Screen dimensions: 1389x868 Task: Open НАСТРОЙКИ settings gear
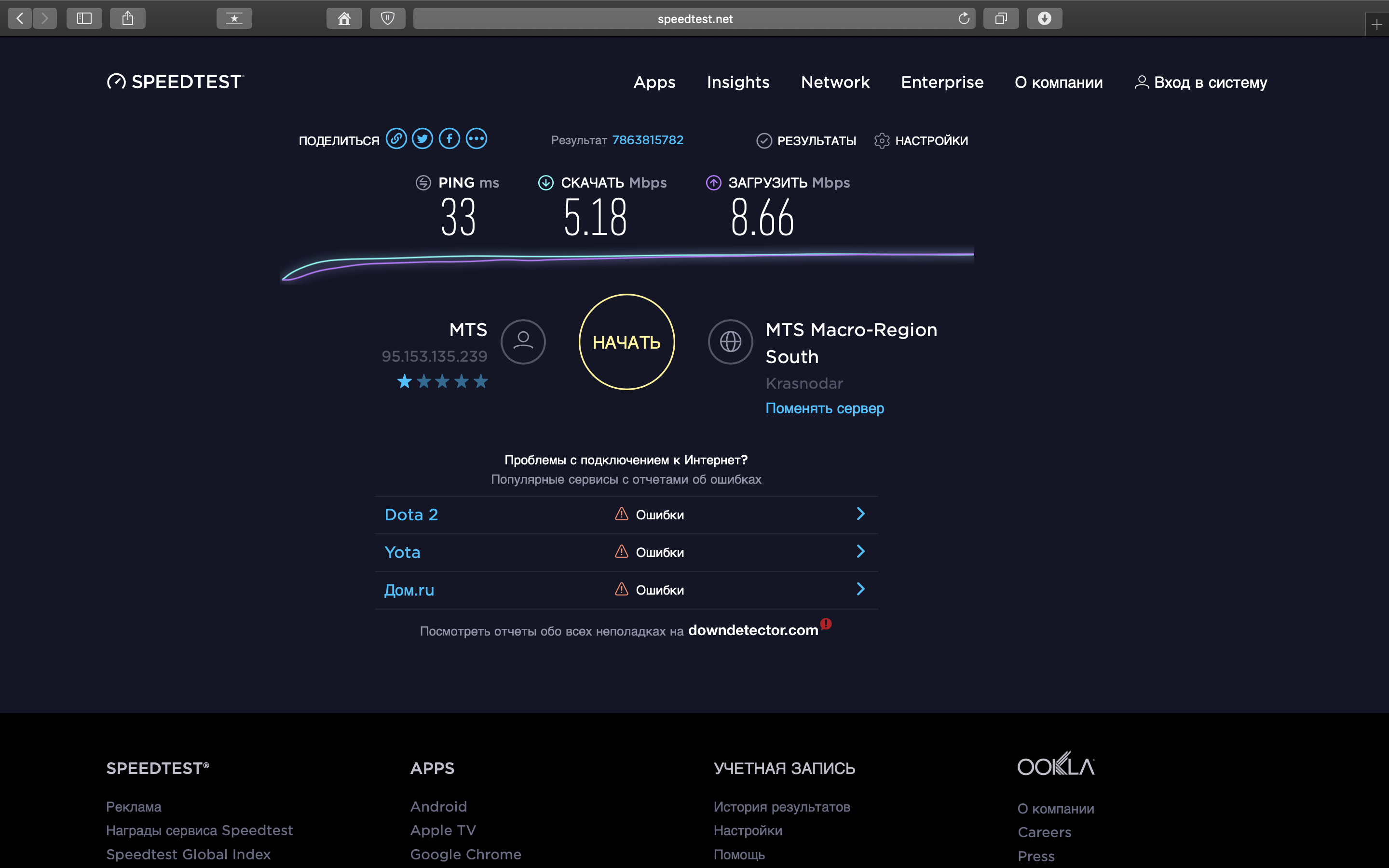point(921,141)
